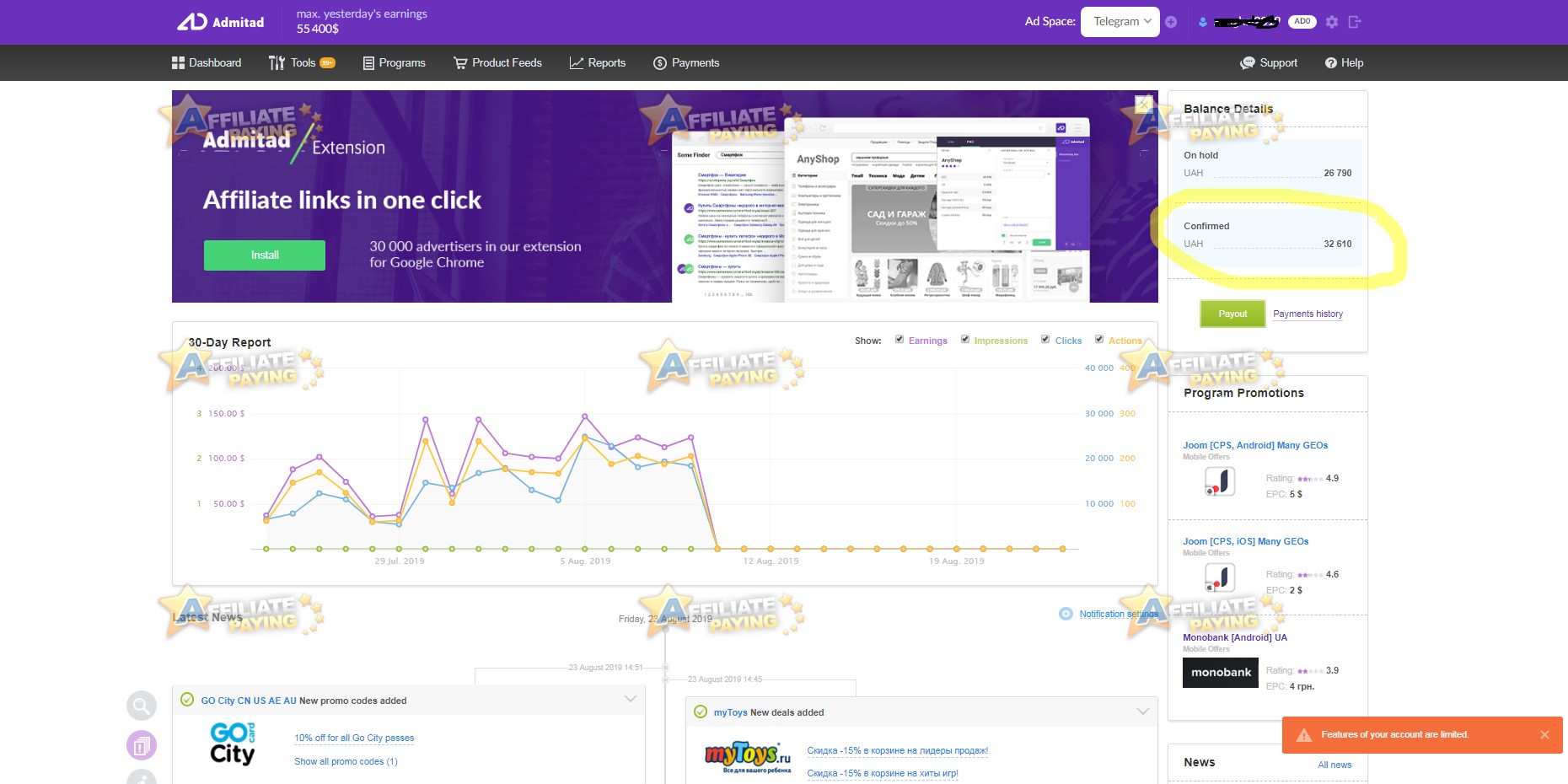
Task: Click green check icon on myToys news
Action: tap(700, 712)
